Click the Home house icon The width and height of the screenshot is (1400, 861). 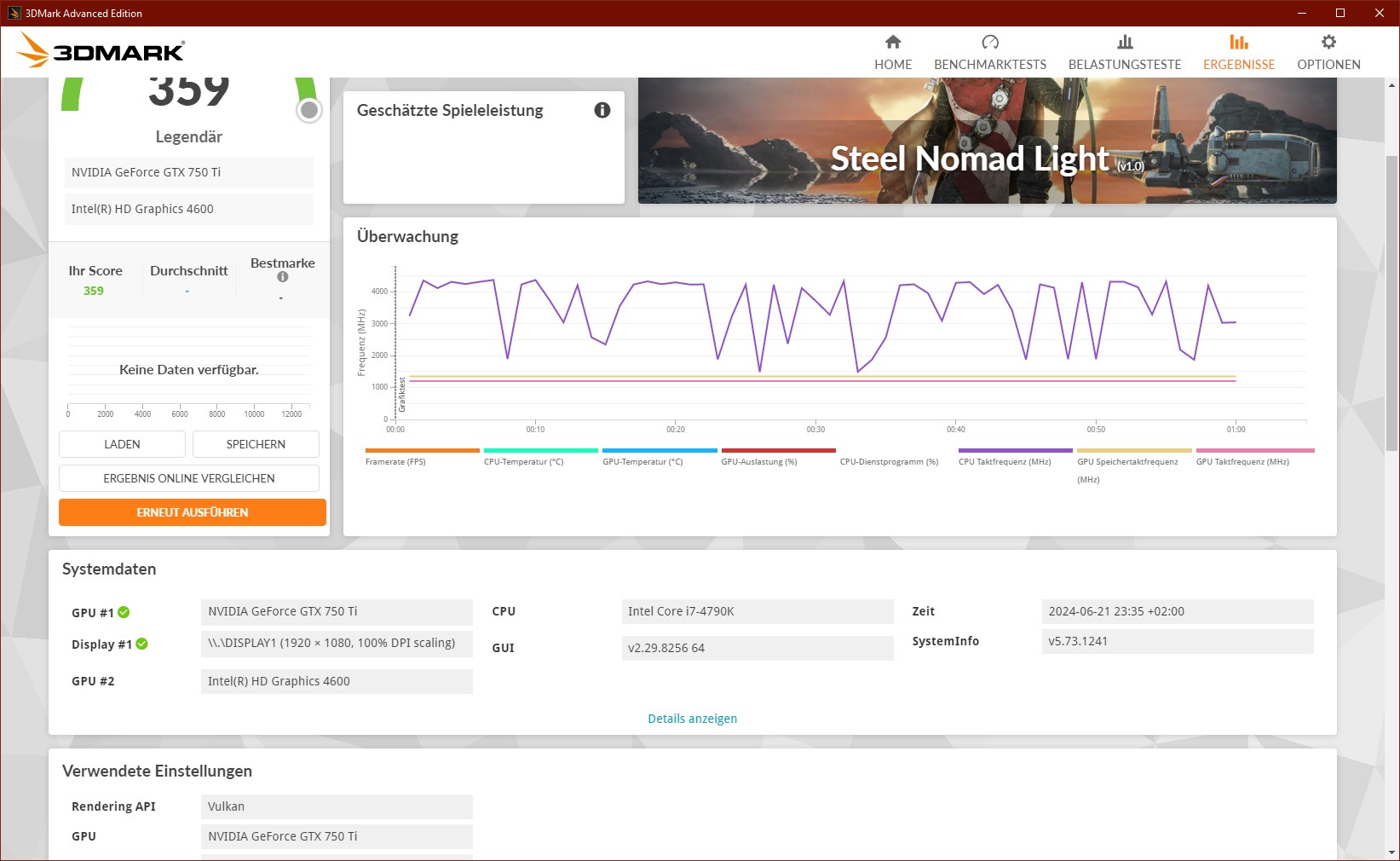click(893, 42)
